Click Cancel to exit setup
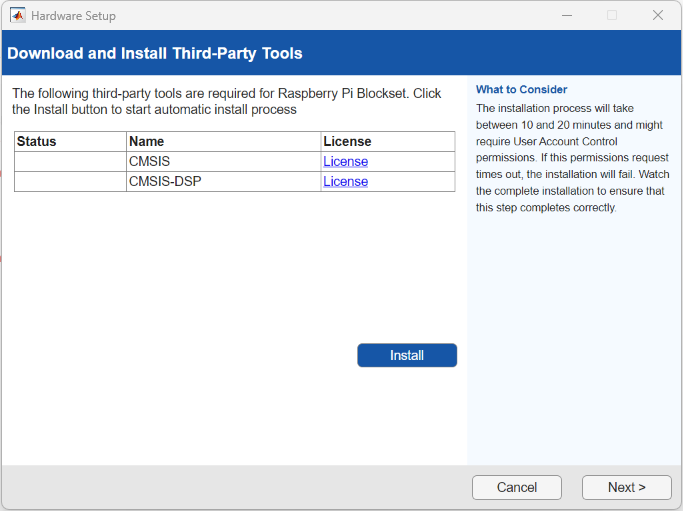This screenshot has height=511, width=683. 517,487
